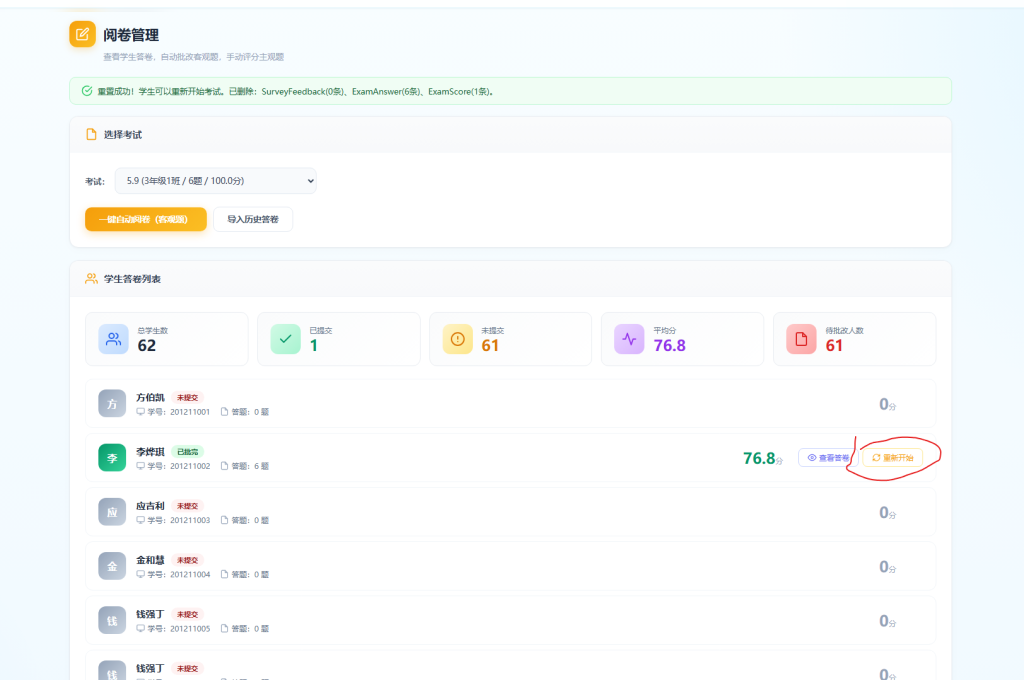
Task: Select the 应吉利 student row
Action: point(510,512)
